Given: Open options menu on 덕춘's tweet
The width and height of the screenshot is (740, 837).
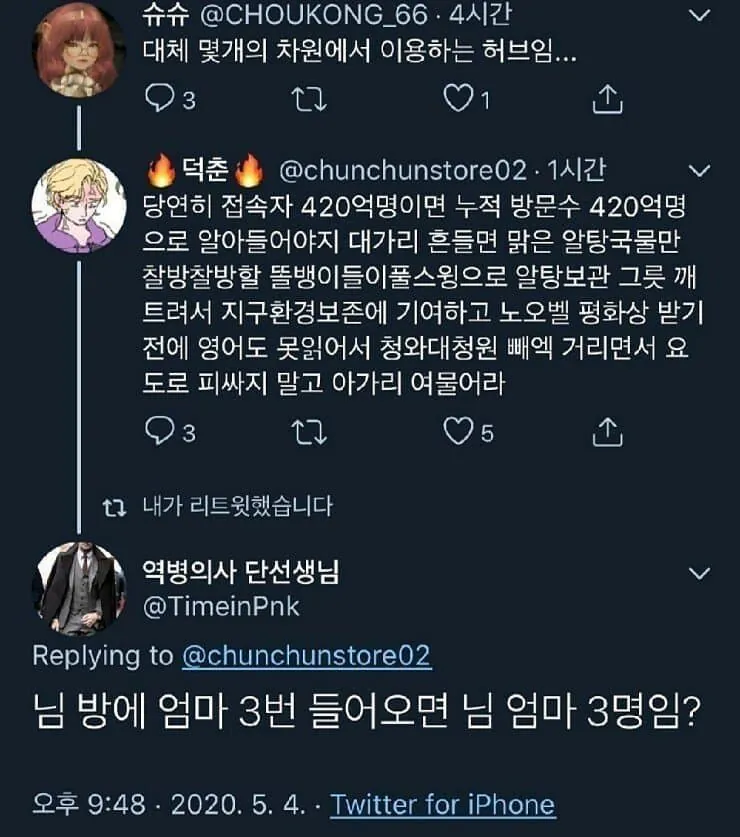Looking at the screenshot, I should [697, 170].
